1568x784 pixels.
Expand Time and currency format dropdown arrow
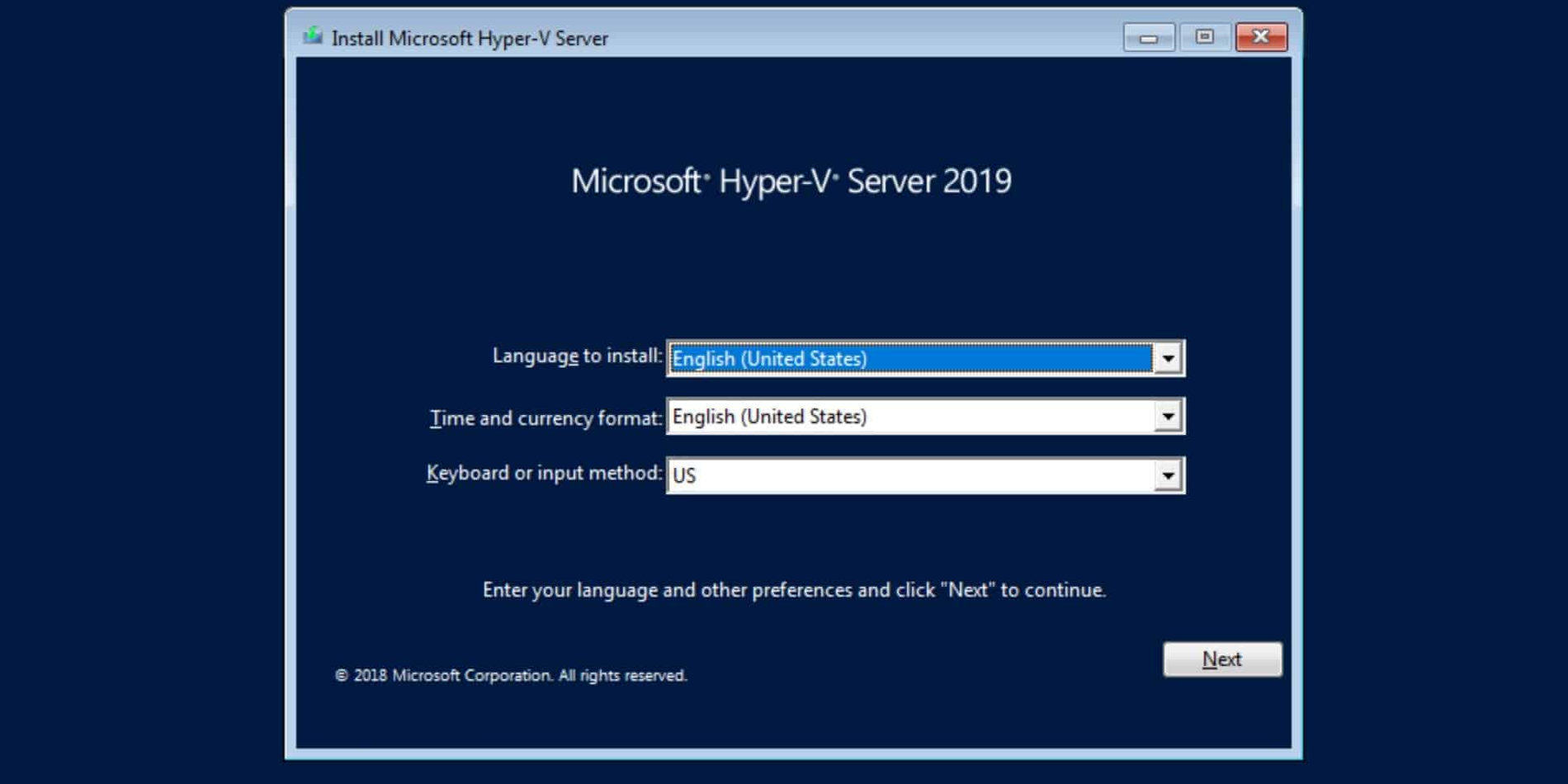1168,417
